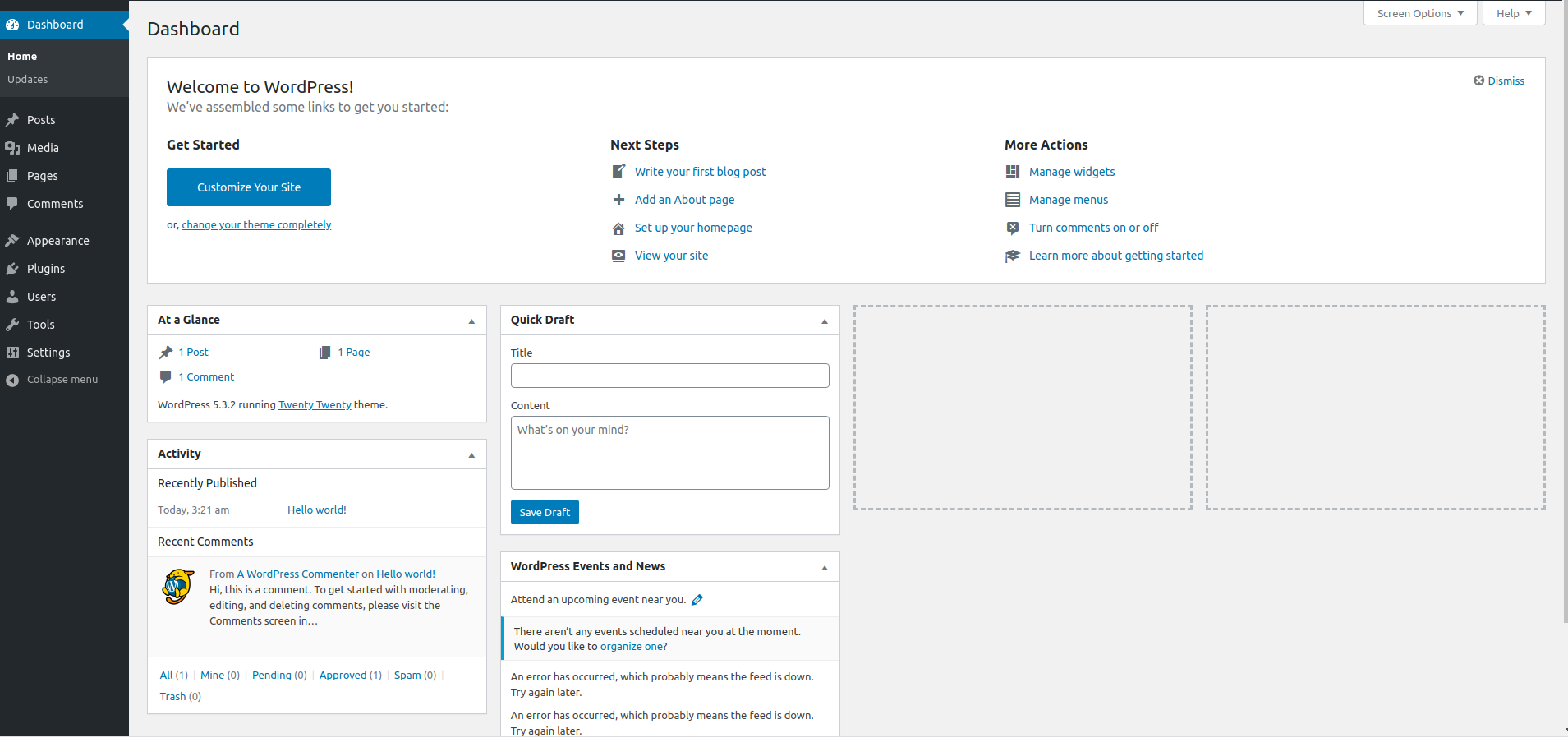Open Learn more about getting started
Image resolution: width=1568 pixels, height=738 pixels.
pos(1116,256)
